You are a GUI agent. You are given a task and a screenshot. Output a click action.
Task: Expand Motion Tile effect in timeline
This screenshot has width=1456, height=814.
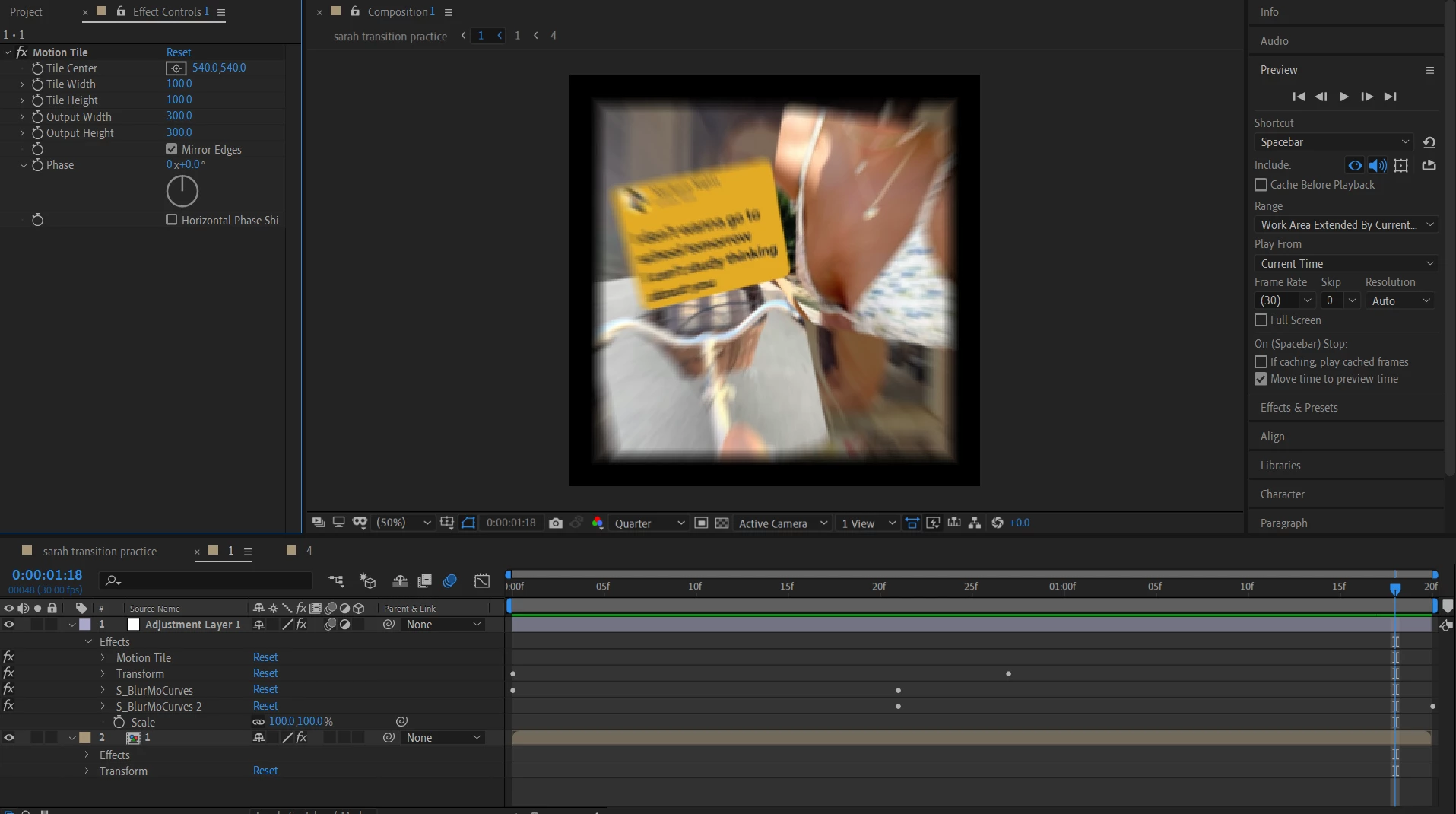coord(103,658)
